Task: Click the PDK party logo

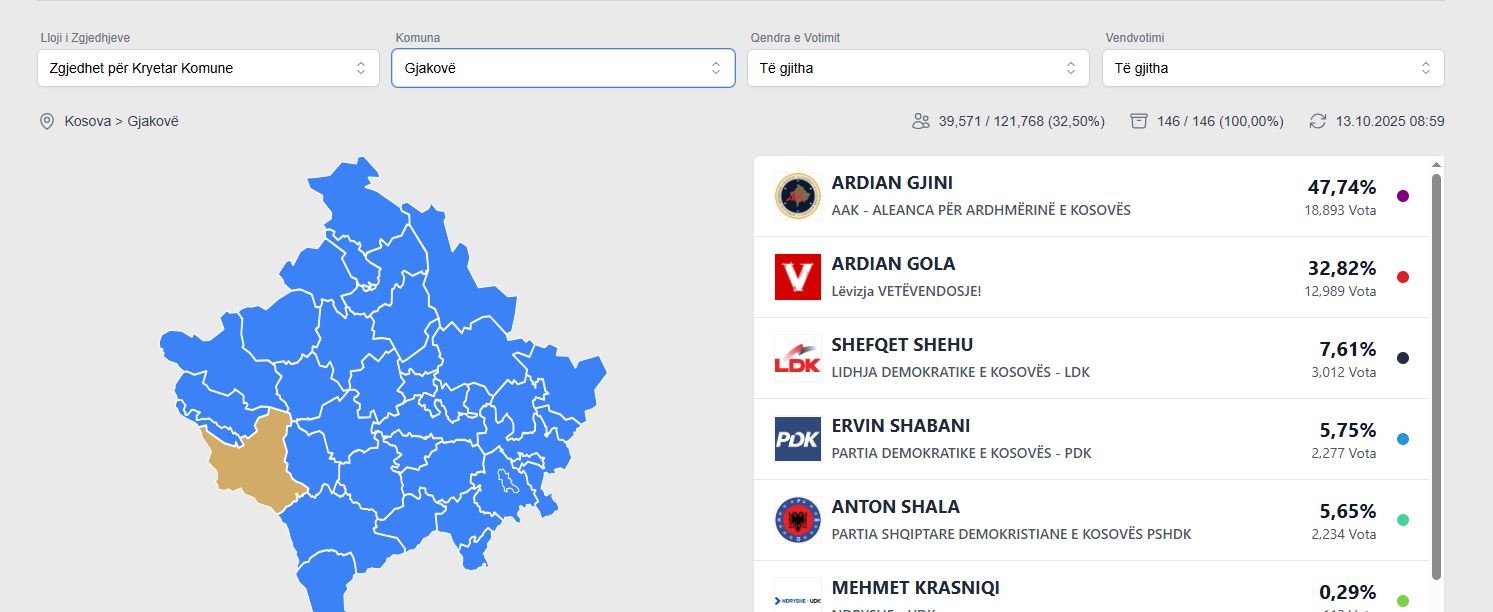Action: (x=797, y=439)
